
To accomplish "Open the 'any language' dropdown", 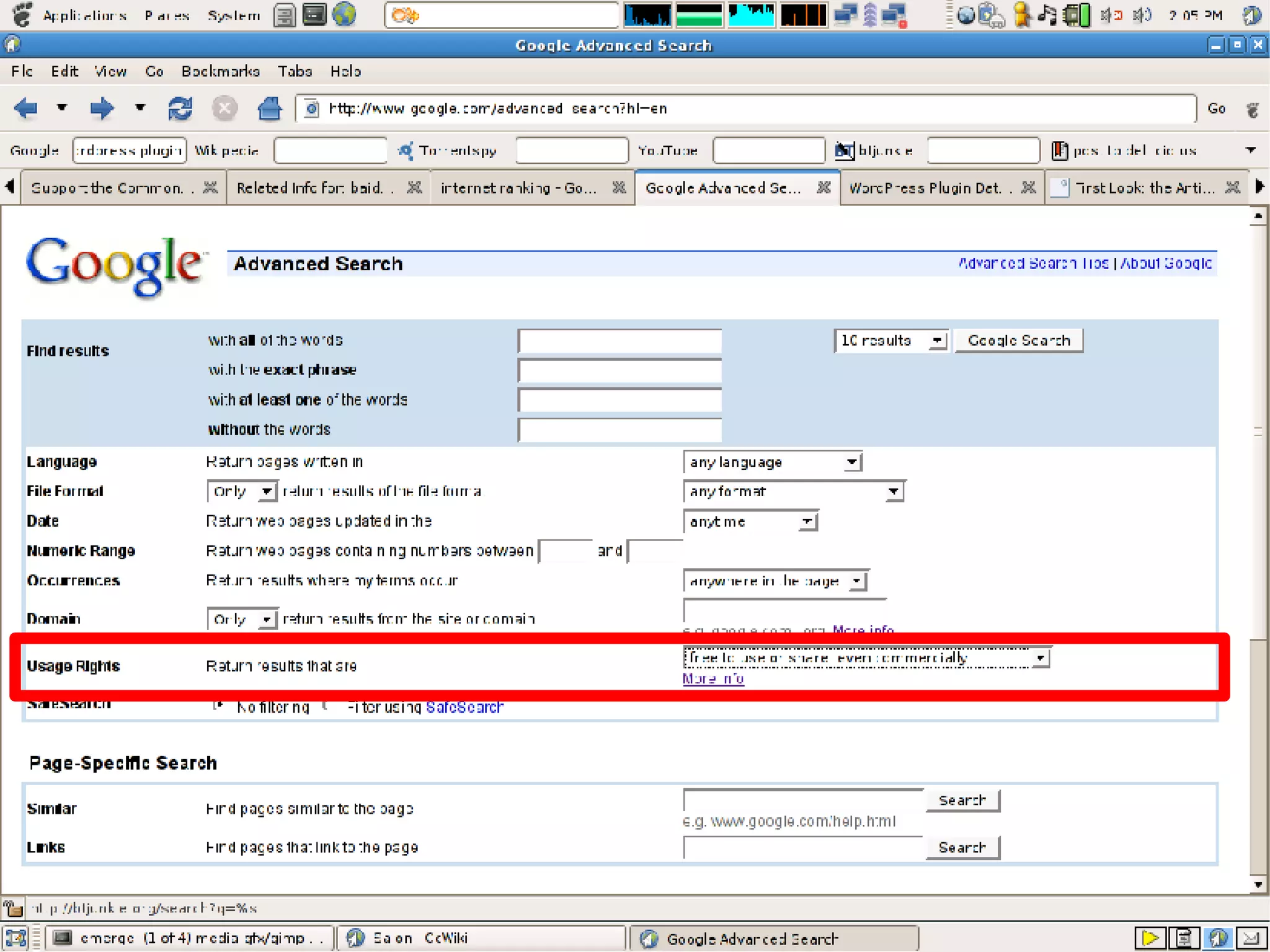I will 773,462.
